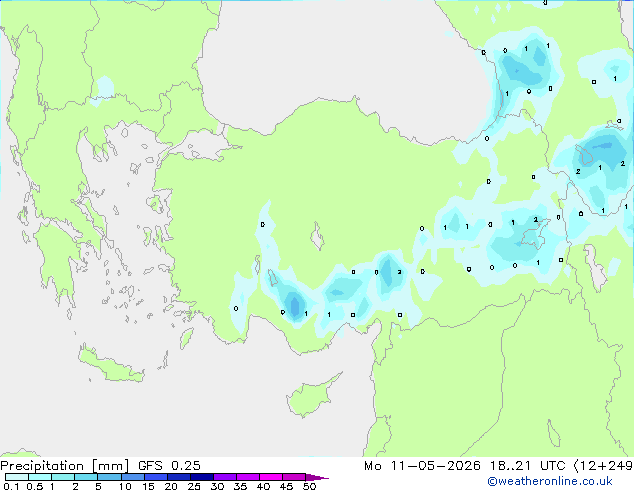This screenshot has height=490, width=634.
Task: Pick legend swatch between 0.5 and 1
Action: point(40,477)
